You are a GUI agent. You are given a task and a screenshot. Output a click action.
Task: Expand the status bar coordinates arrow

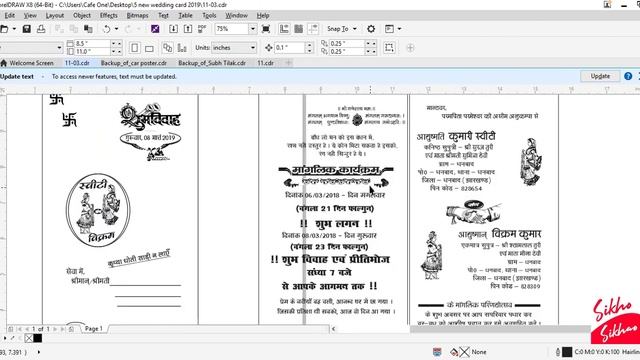click(x=39, y=352)
